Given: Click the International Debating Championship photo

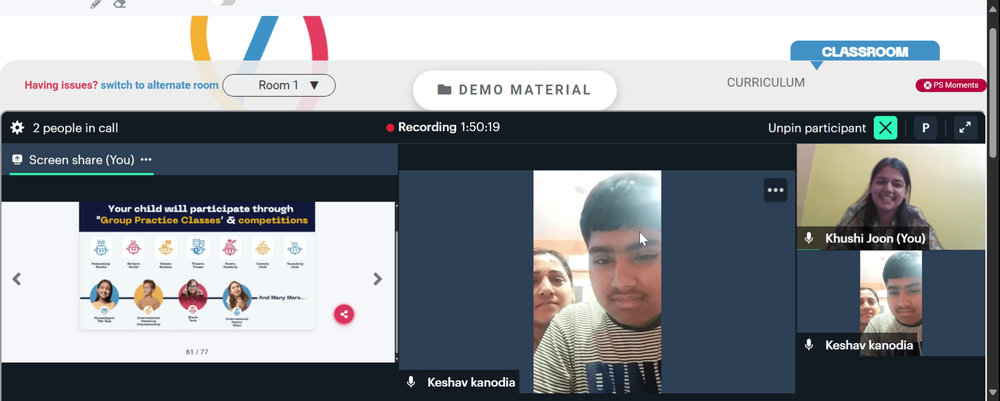Looking at the screenshot, I should click(x=149, y=296).
